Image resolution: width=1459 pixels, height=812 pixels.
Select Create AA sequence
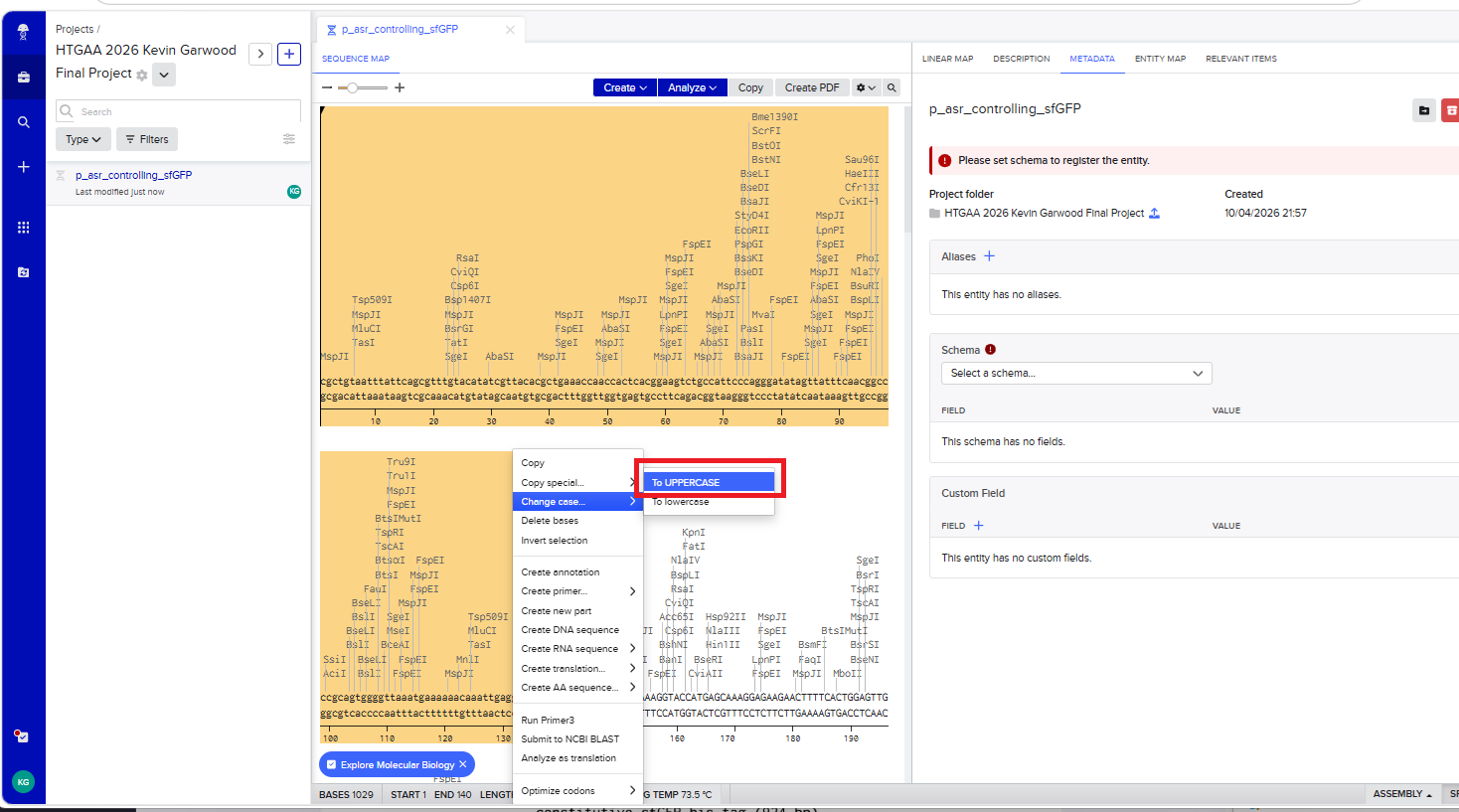pyautogui.click(x=577, y=688)
